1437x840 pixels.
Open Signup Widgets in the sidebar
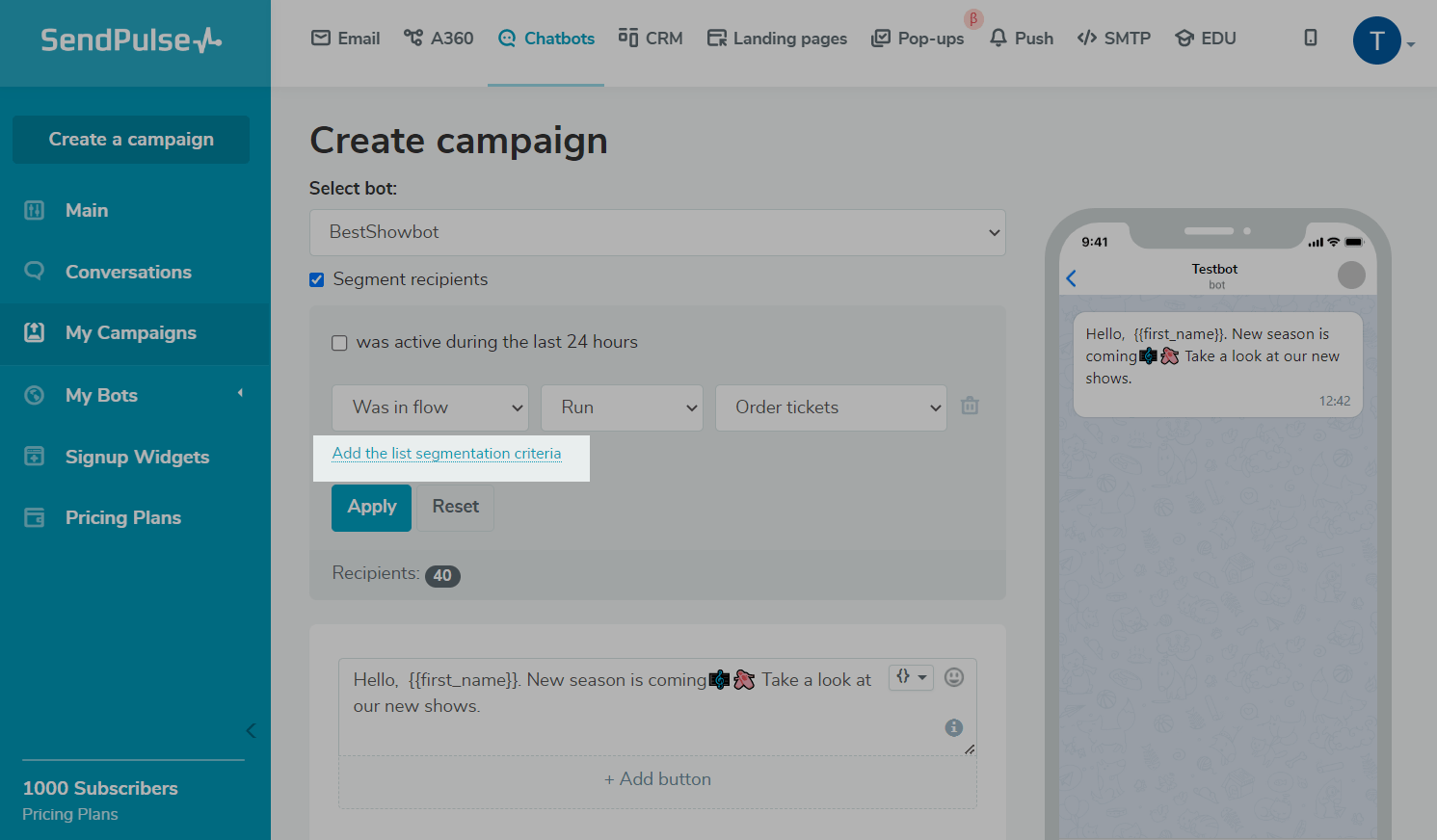coord(135,457)
